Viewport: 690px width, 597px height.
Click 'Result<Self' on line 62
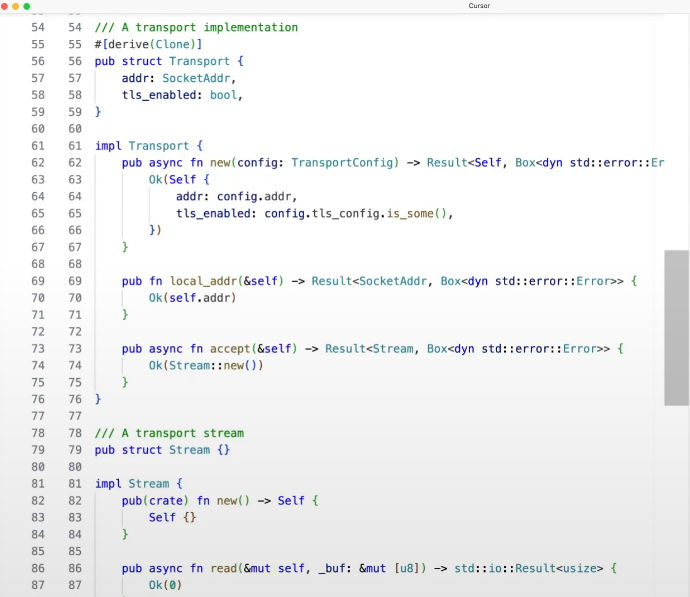pos(464,163)
